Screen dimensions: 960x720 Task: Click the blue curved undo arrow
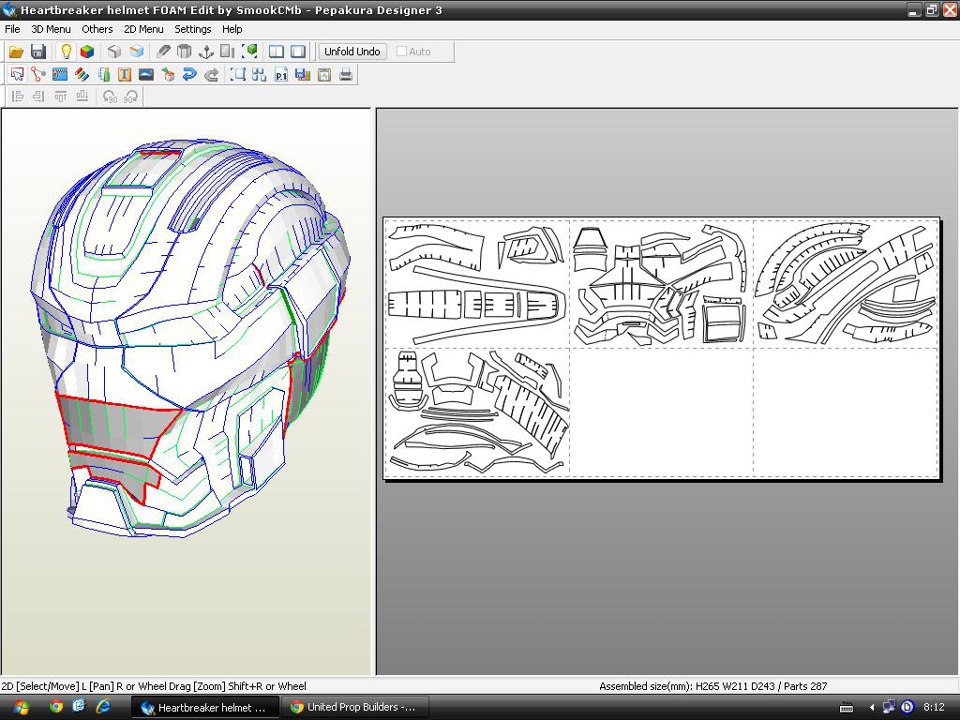coord(189,75)
